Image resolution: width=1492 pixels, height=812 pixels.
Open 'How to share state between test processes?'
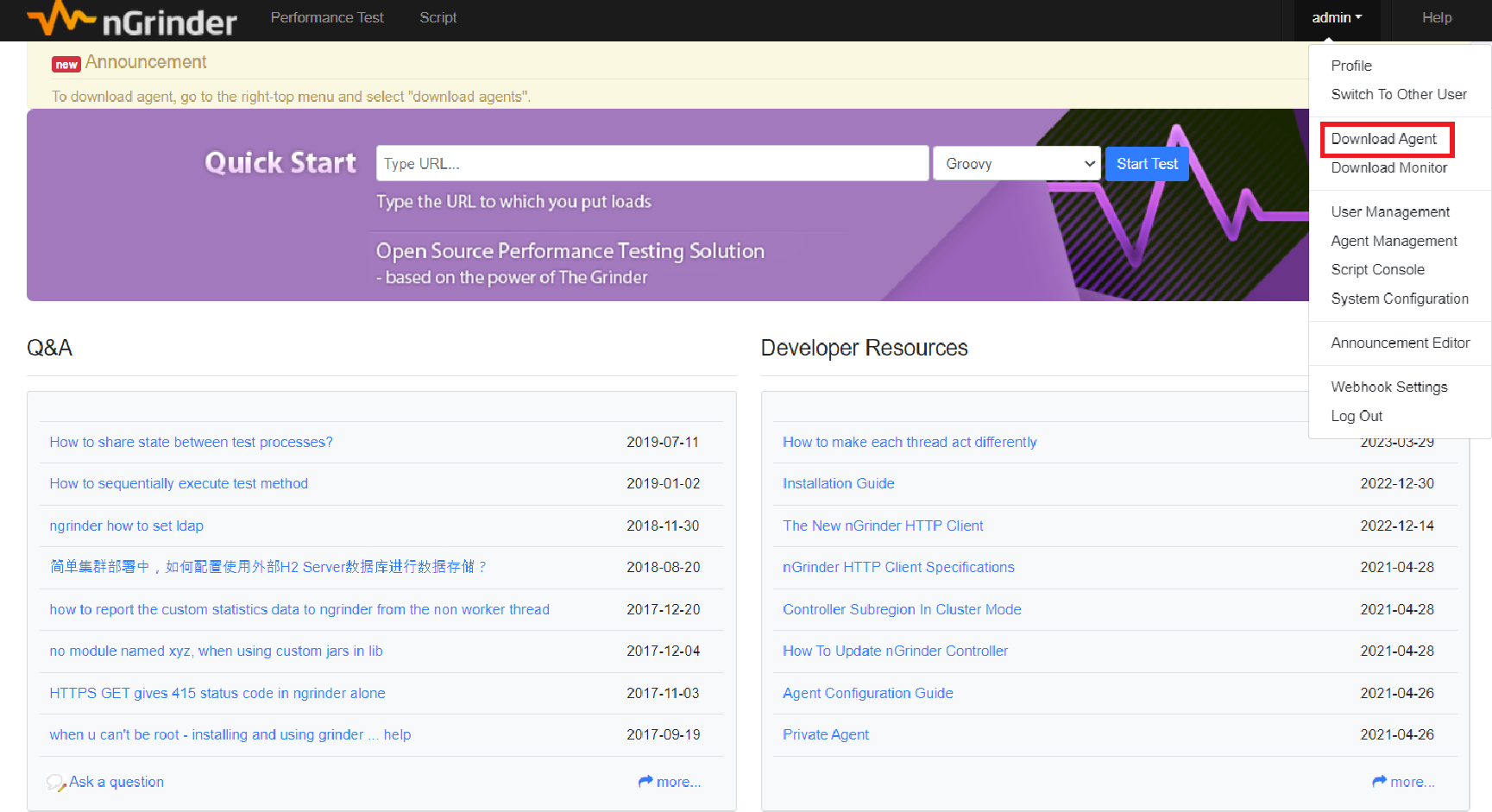pyautogui.click(x=191, y=442)
